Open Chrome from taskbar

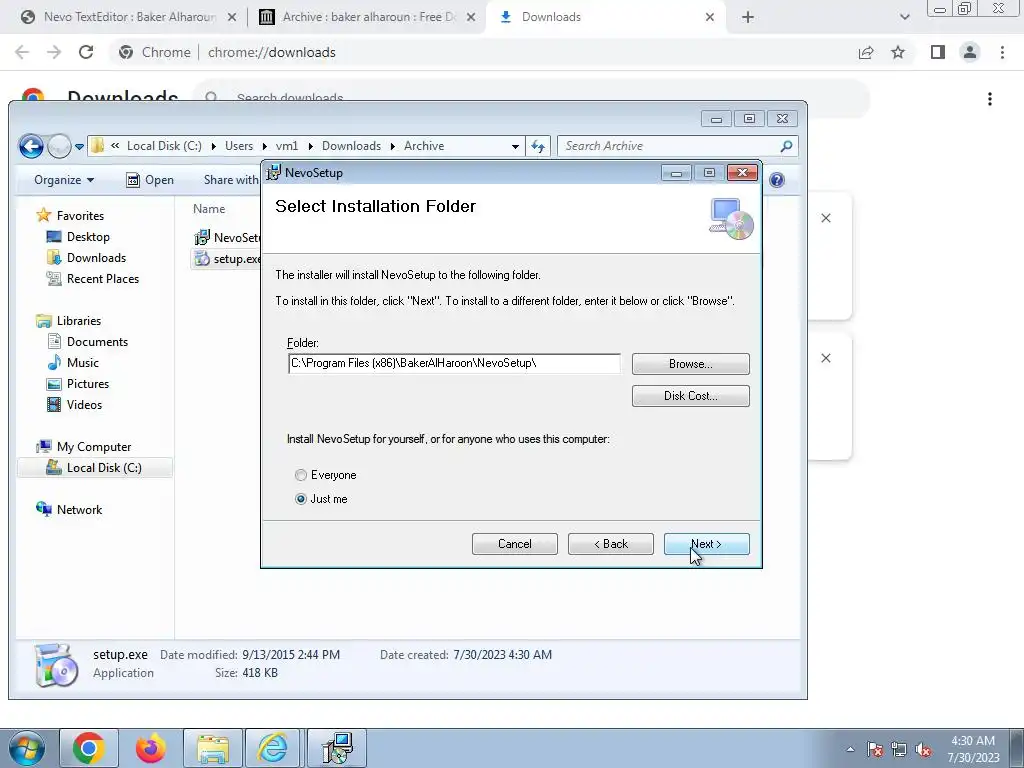(x=89, y=748)
